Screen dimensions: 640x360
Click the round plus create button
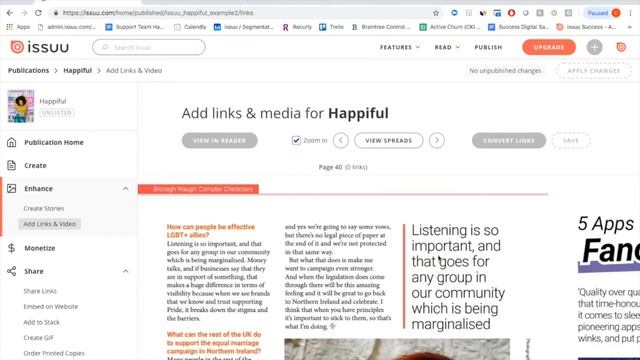coord(594,47)
